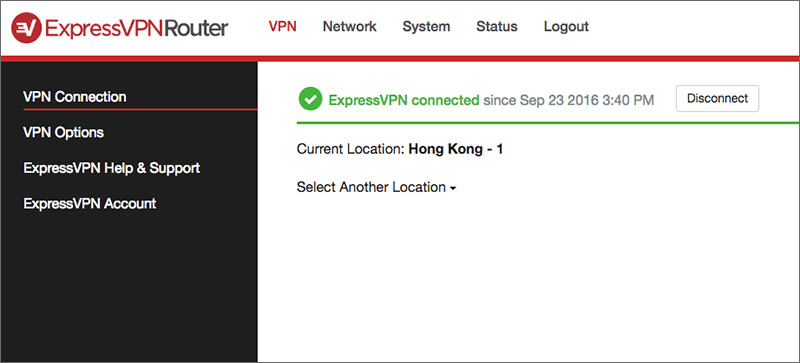Go to the Status page
This screenshot has width=800, height=363.
click(496, 27)
